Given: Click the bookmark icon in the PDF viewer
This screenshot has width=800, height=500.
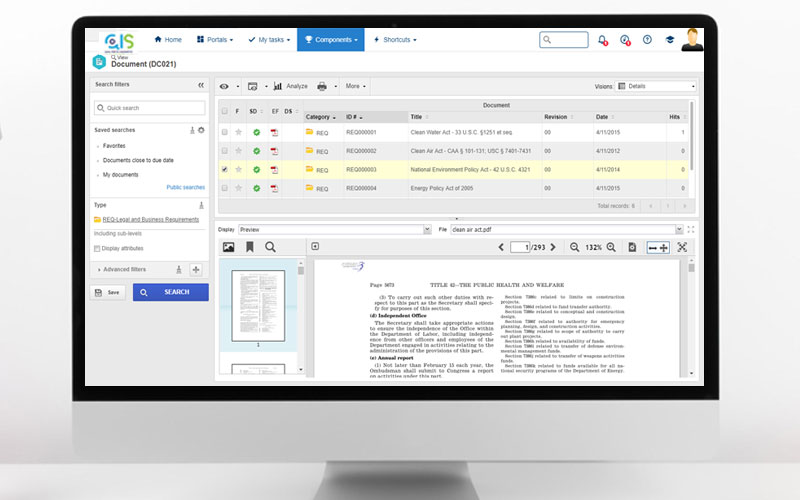Looking at the screenshot, I should tap(249, 247).
